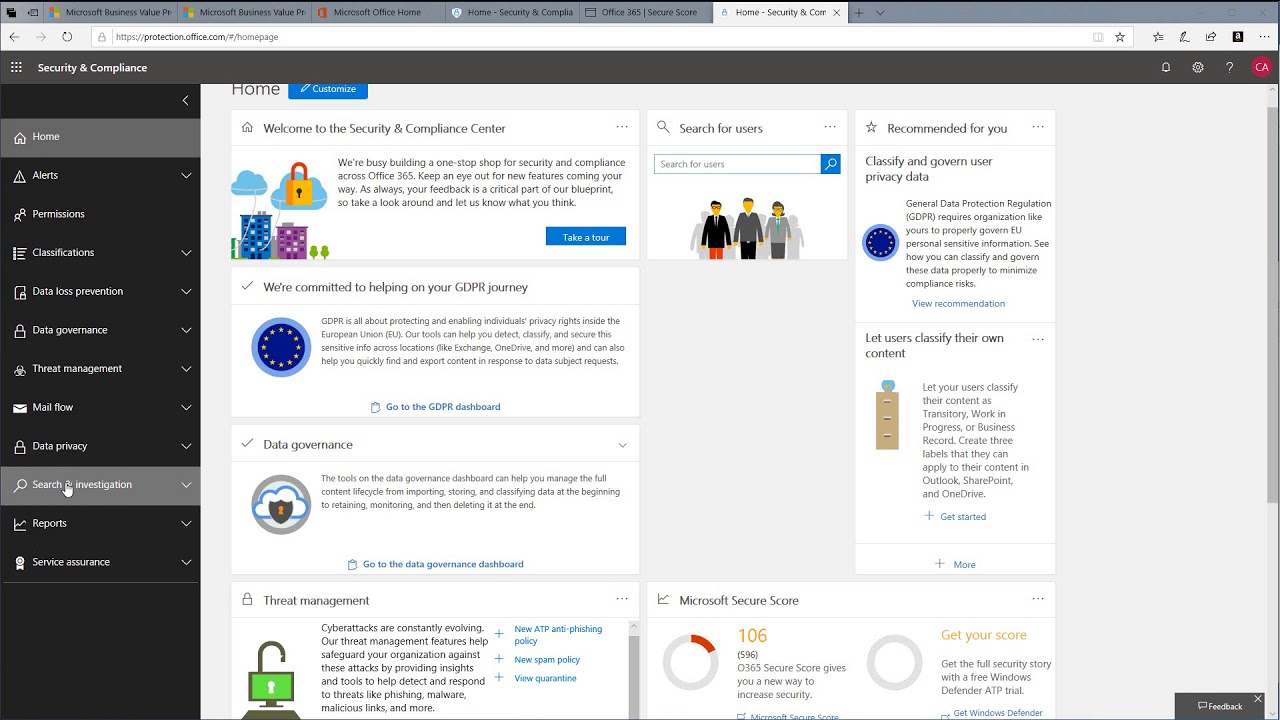1280x720 pixels.
Task: Open New ATP anti-phishing policy link
Action: coord(558,635)
